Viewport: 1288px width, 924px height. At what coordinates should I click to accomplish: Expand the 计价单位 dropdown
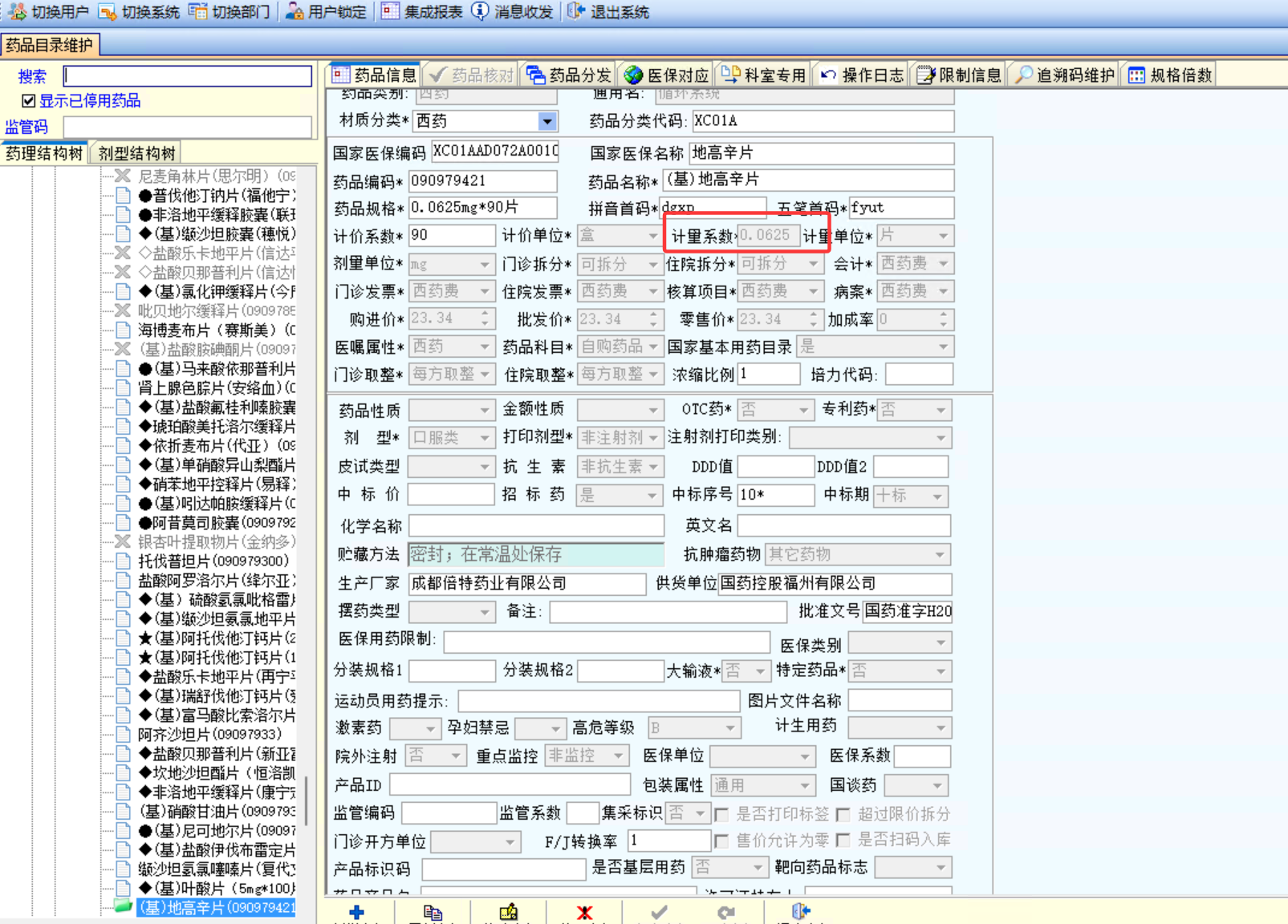coord(652,236)
